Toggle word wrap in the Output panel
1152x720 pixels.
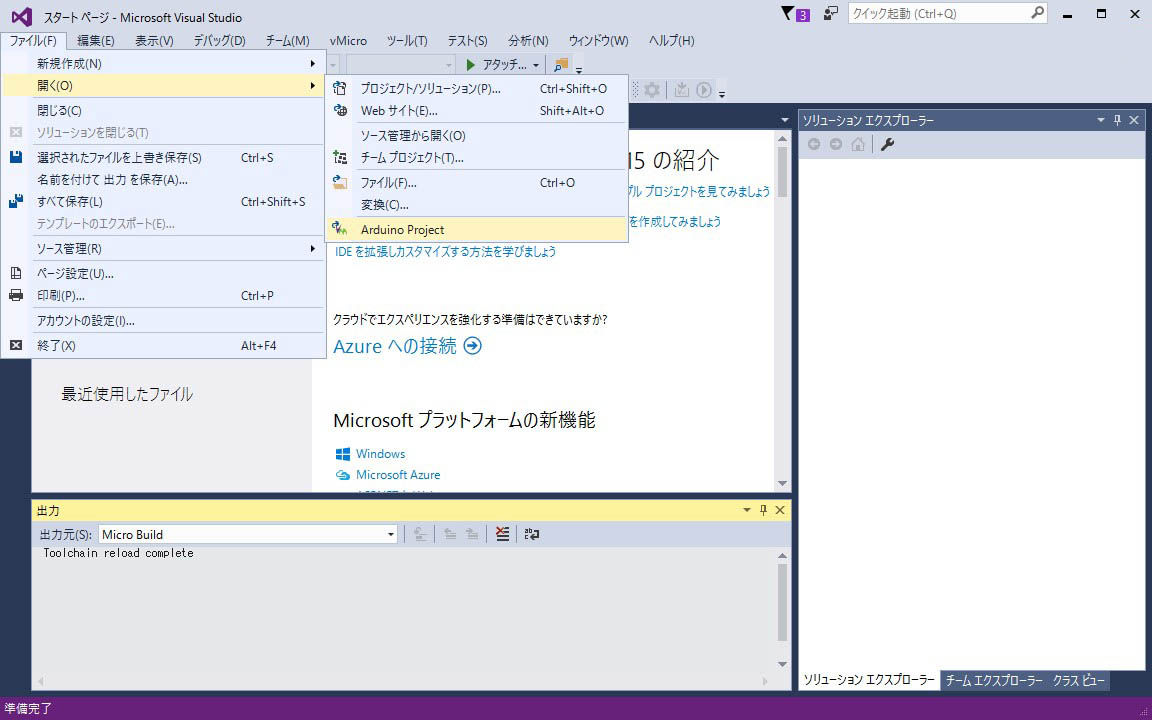[532, 535]
